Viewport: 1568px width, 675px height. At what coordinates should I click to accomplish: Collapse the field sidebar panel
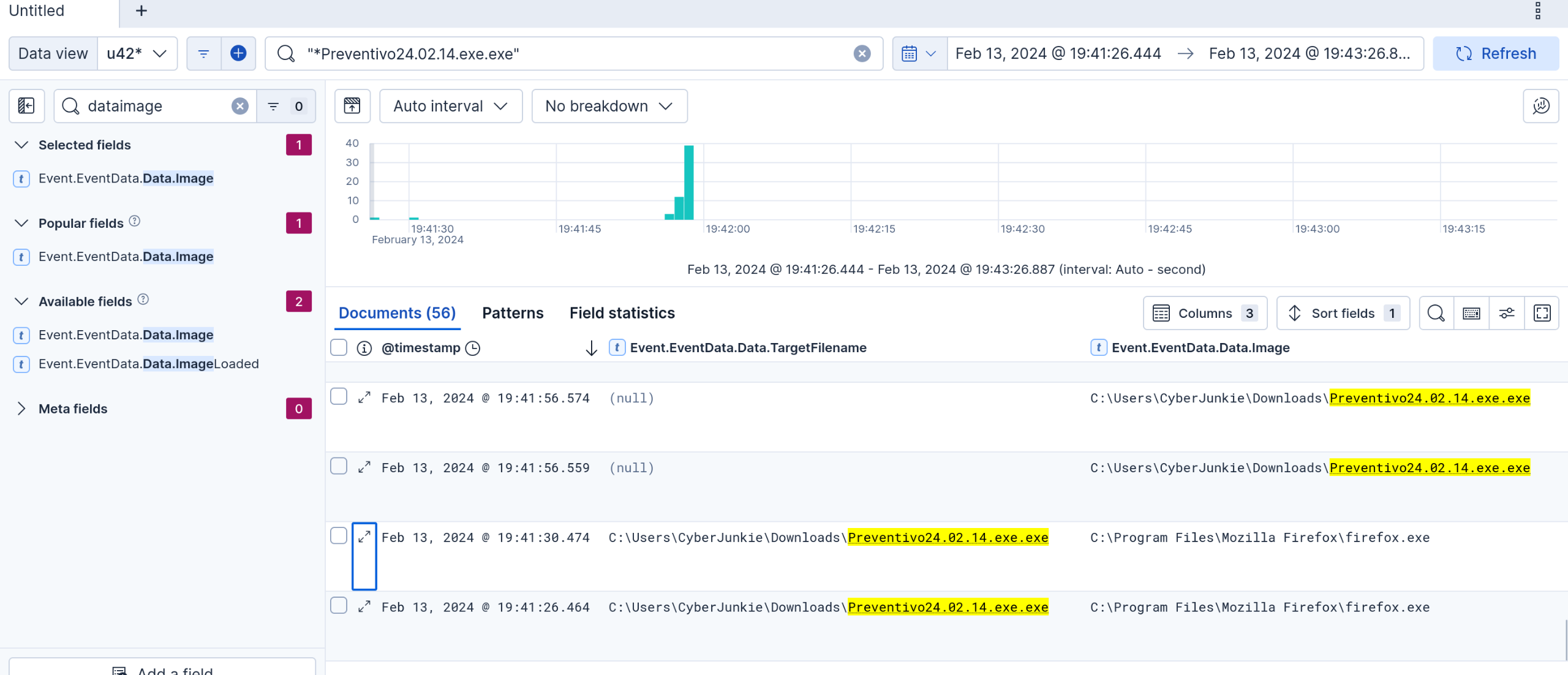26,106
